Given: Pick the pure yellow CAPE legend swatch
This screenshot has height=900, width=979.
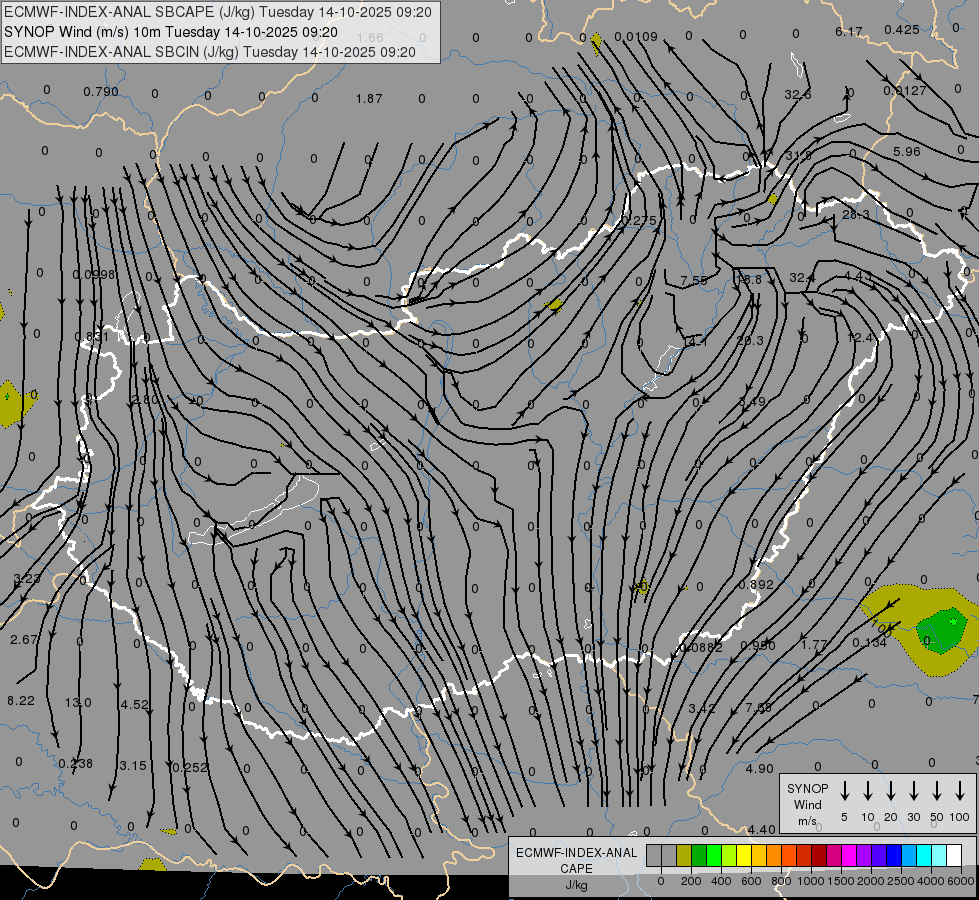Looking at the screenshot, I should click(x=744, y=856).
